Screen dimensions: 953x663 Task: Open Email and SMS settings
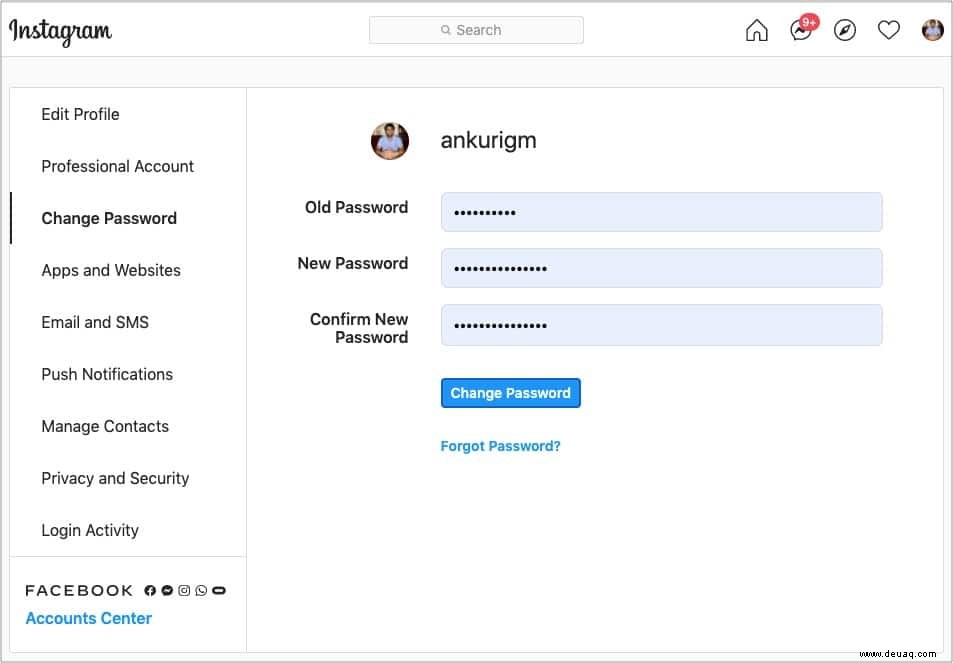pos(95,322)
